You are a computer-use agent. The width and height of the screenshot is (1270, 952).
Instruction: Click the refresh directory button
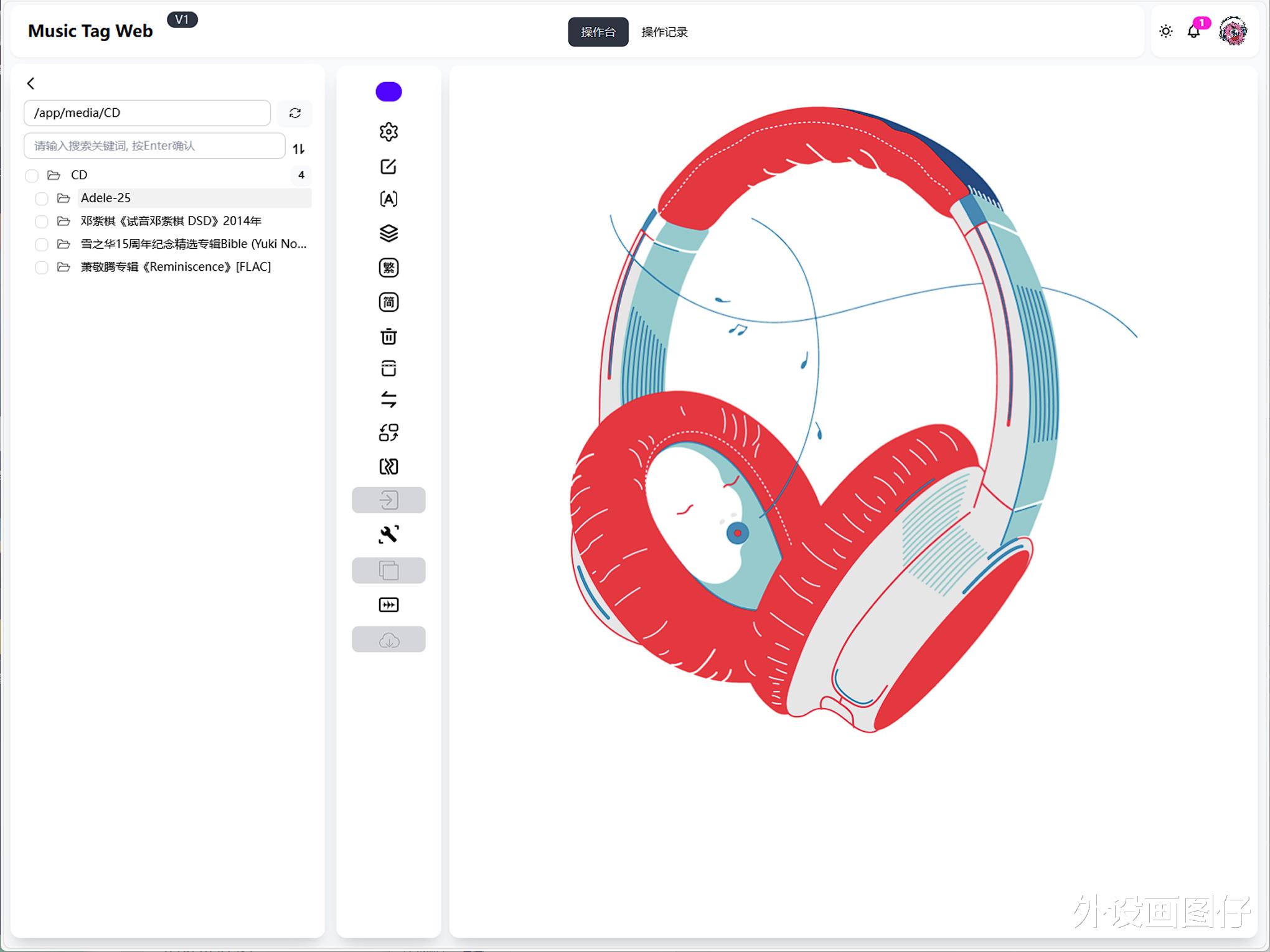(294, 113)
